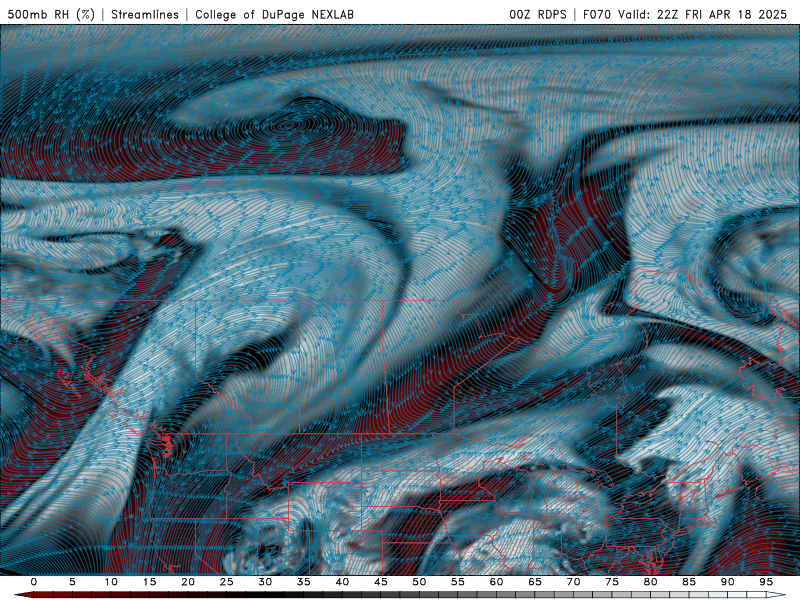Click the colorbar label "25"

click(x=227, y=582)
